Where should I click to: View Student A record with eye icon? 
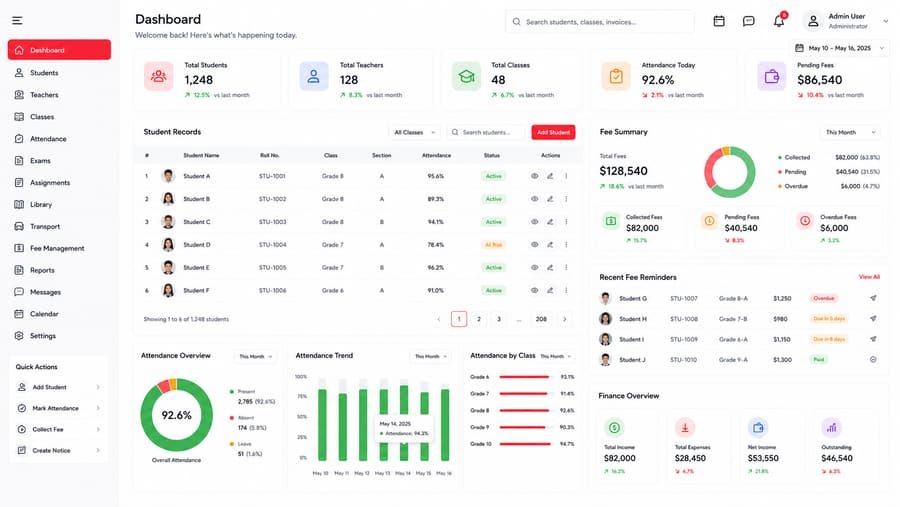(x=534, y=176)
